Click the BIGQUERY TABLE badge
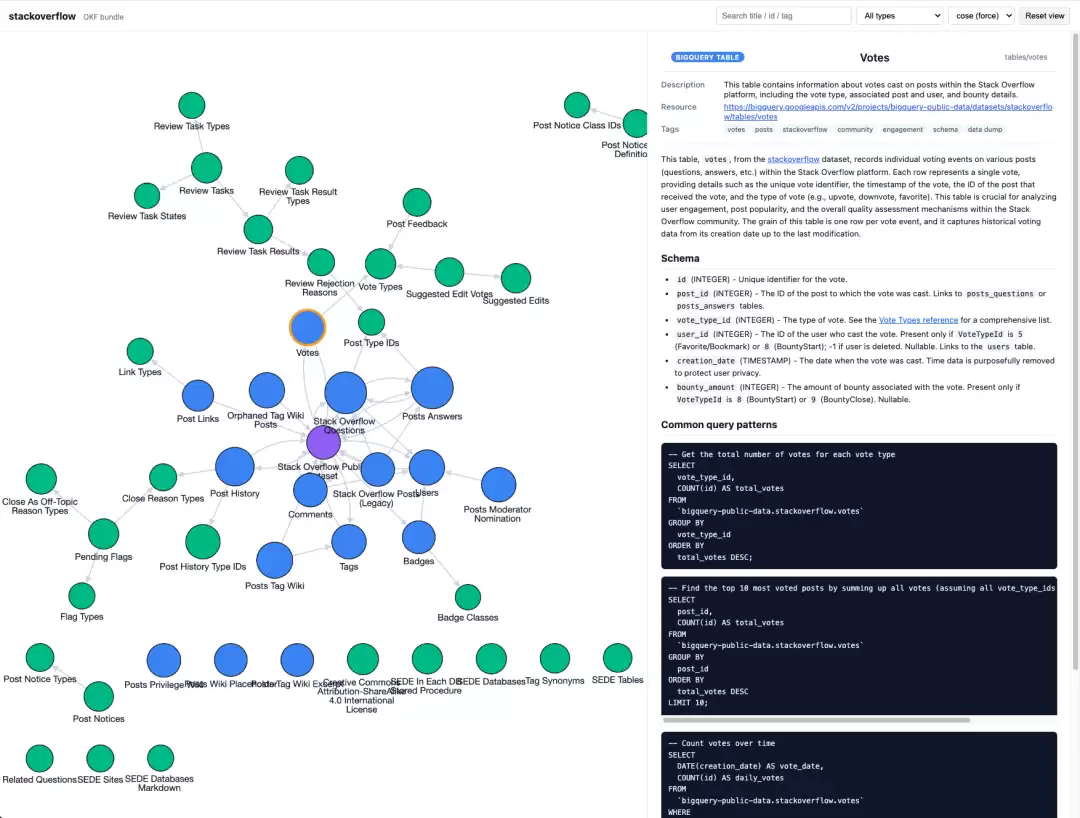 pyautogui.click(x=707, y=57)
